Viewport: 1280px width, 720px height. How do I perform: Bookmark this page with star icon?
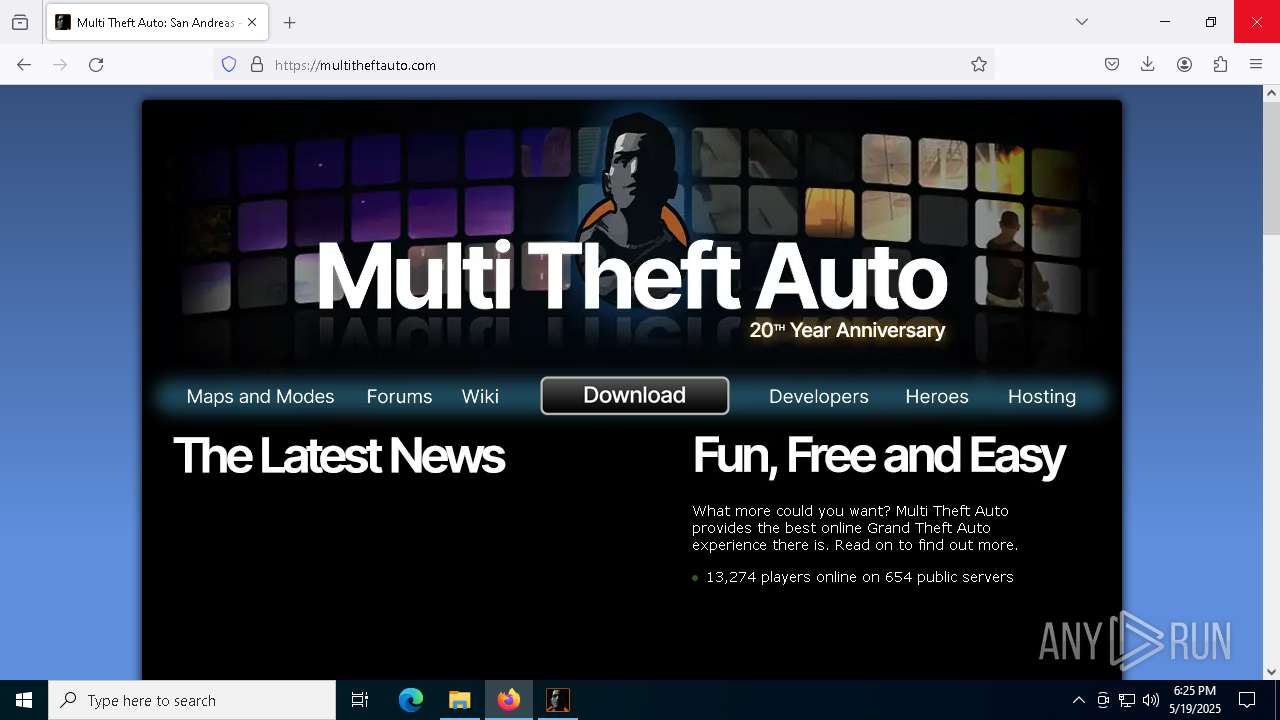coord(979,64)
